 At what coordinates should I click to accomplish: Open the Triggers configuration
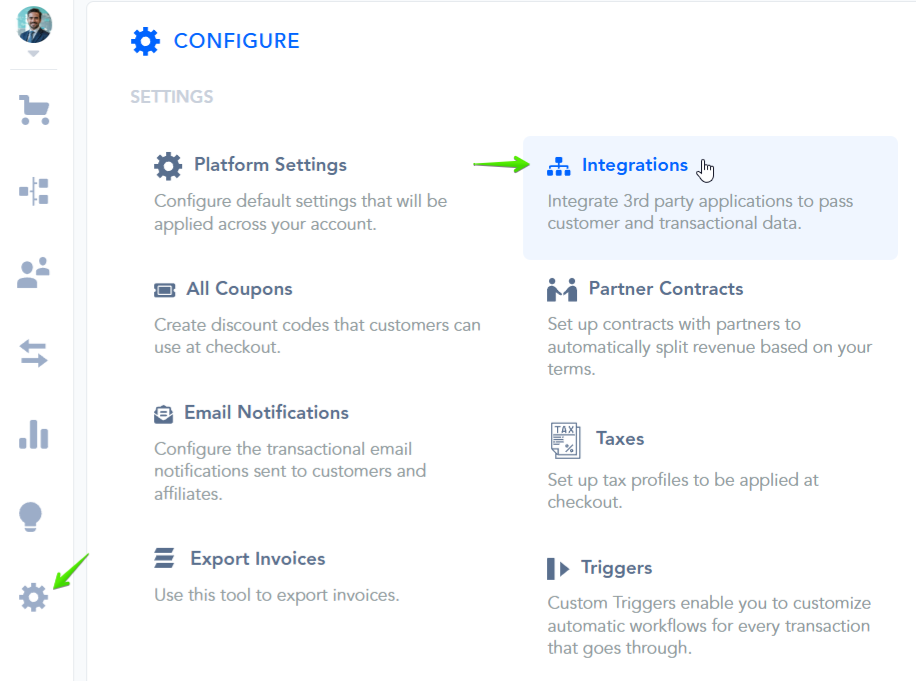click(x=616, y=568)
